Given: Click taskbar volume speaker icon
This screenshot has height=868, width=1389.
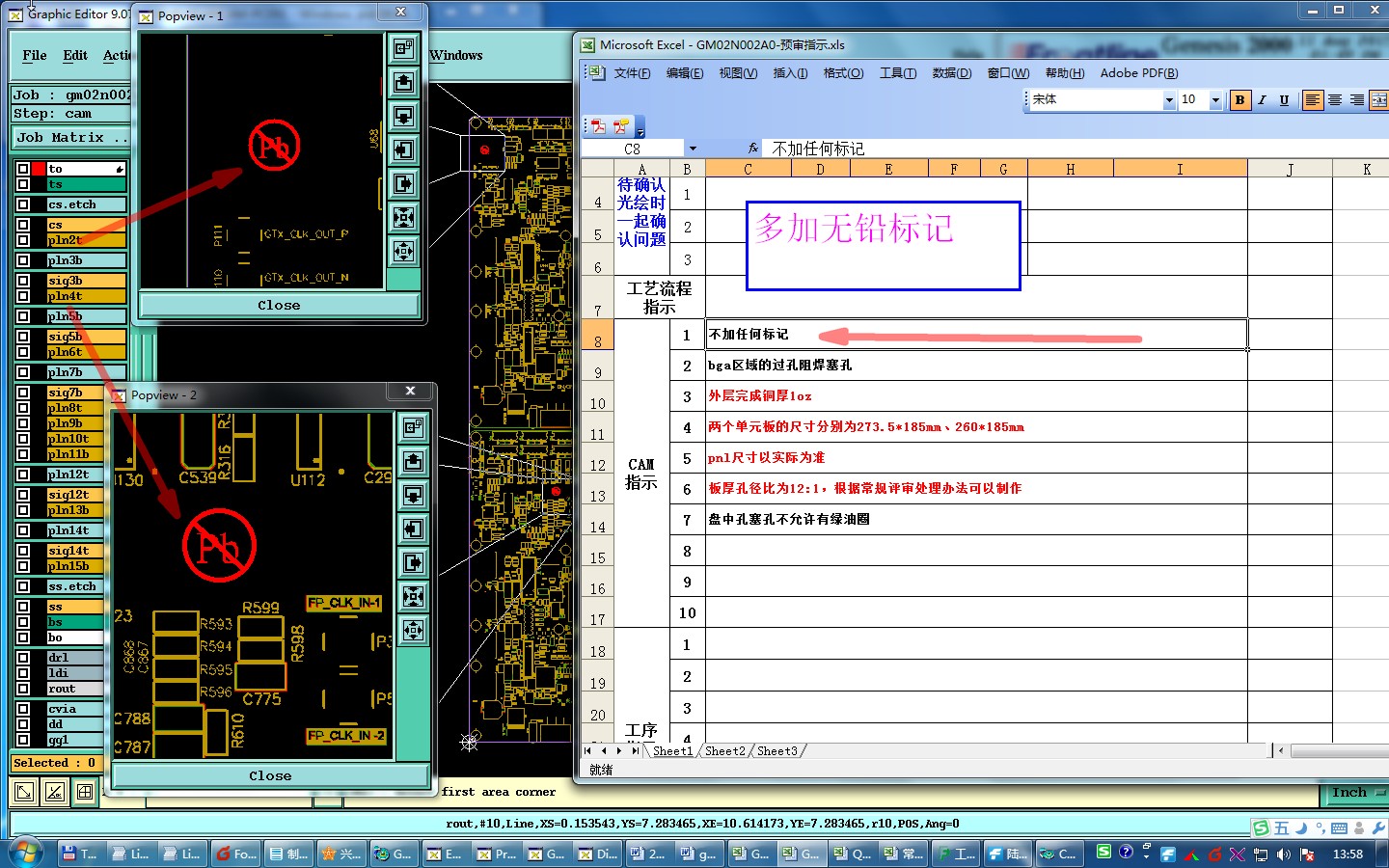Looking at the screenshot, I should pyautogui.click(x=1284, y=854).
